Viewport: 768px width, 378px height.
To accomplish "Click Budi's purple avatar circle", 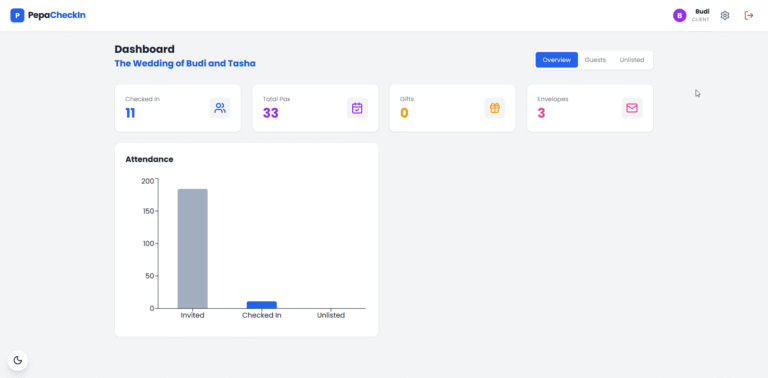I will [x=679, y=16].
